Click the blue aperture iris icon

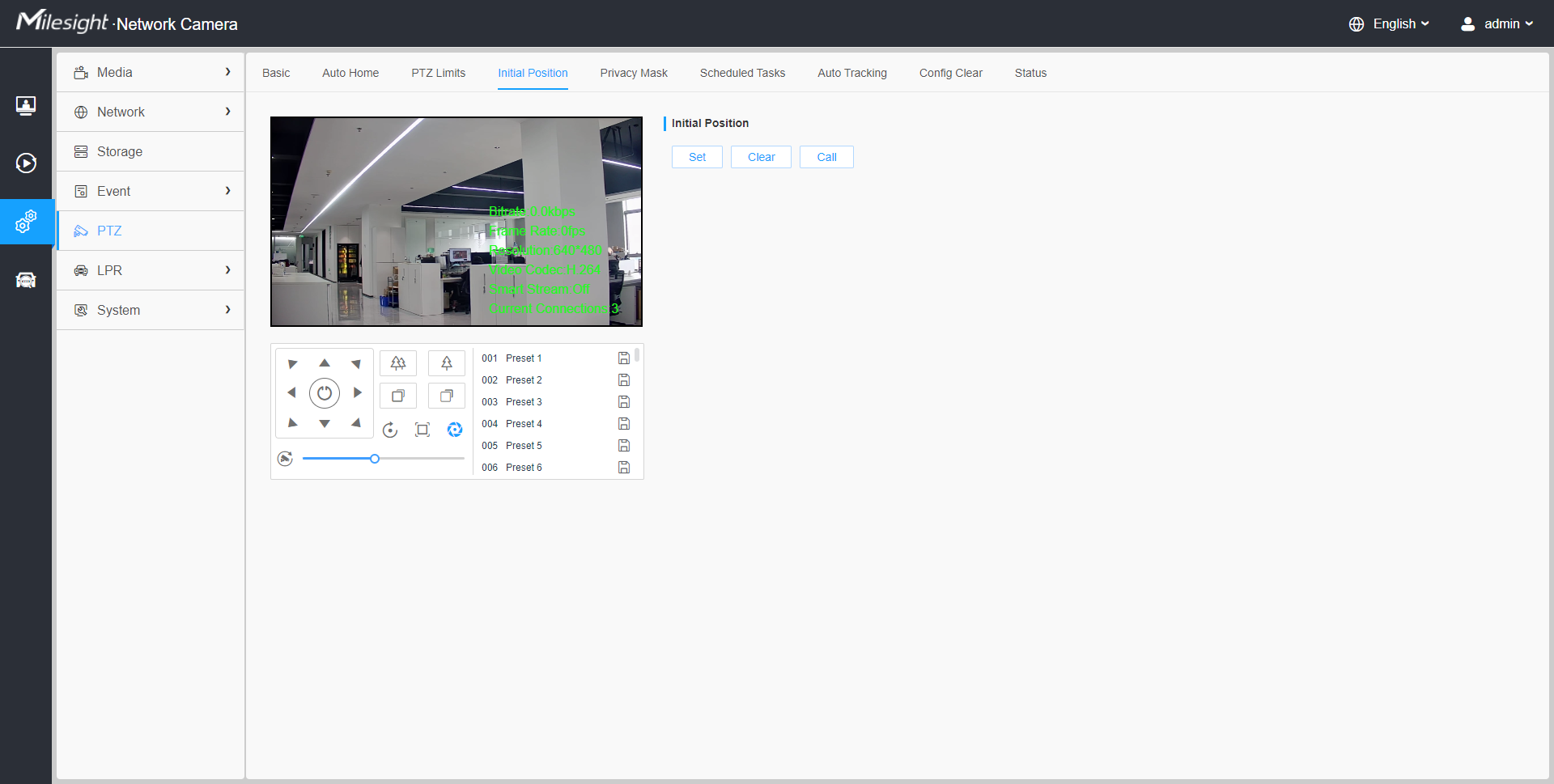pos(455,430)
